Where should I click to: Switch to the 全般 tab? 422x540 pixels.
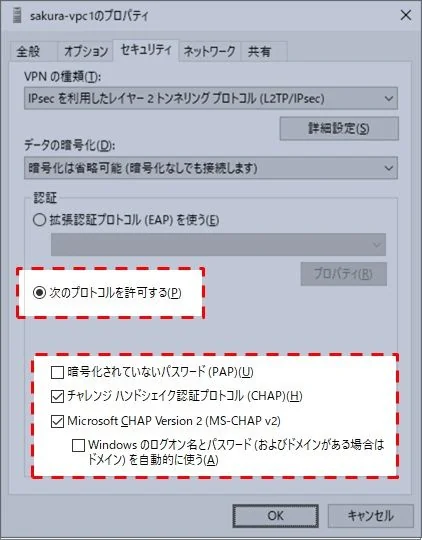pyautogui.click(x=28, y=52)
